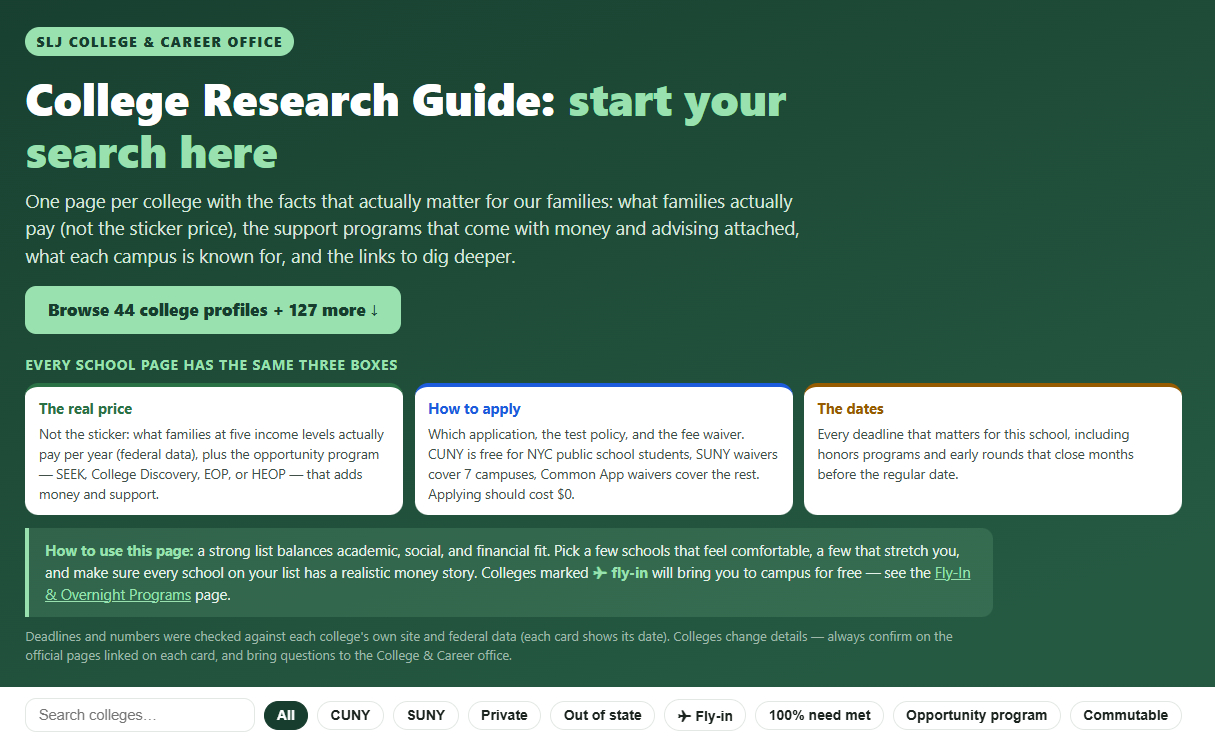
Task: Toggle the 100% need met filter
Action: point(819,715)
